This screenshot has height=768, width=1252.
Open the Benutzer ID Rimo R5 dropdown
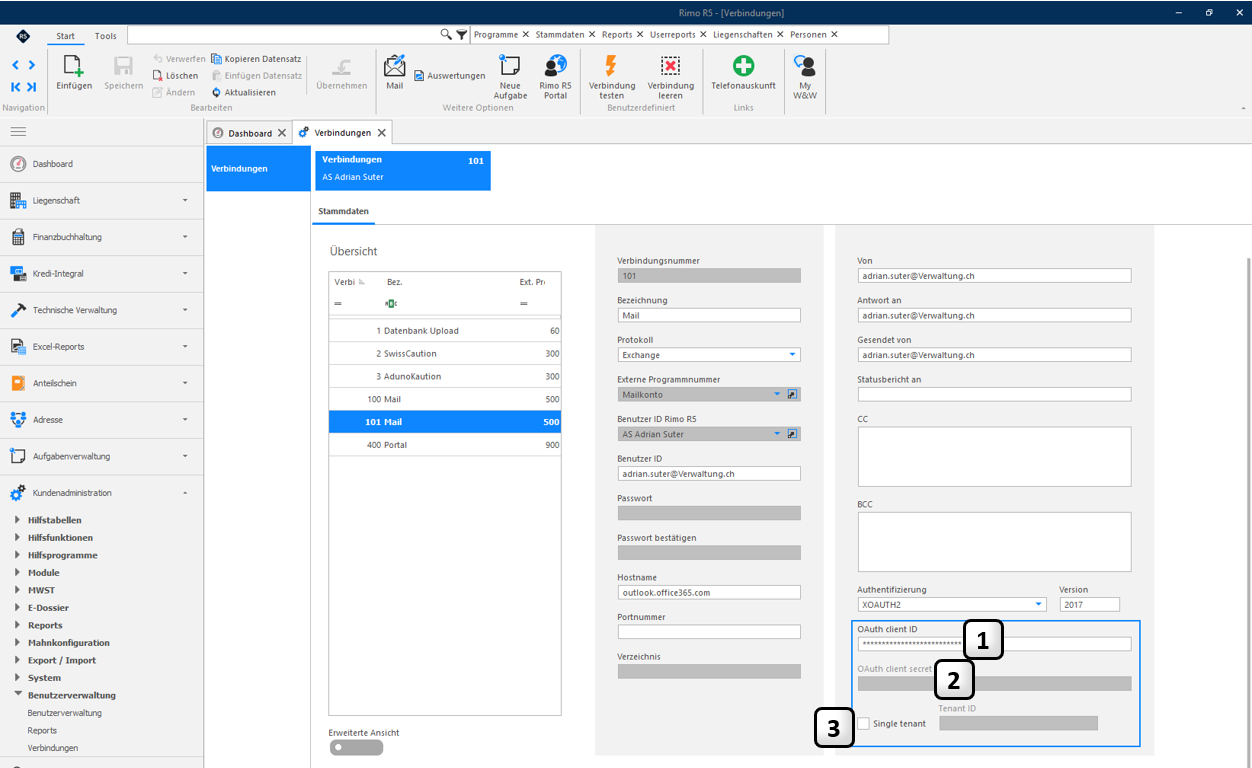(777, 434)
